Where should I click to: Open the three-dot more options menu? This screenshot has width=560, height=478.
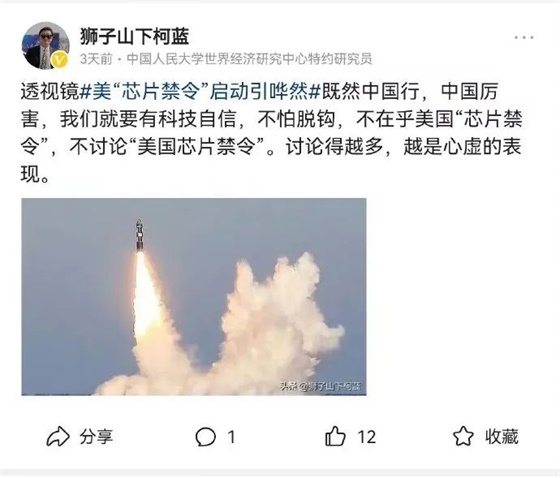[x=524, y=37]
